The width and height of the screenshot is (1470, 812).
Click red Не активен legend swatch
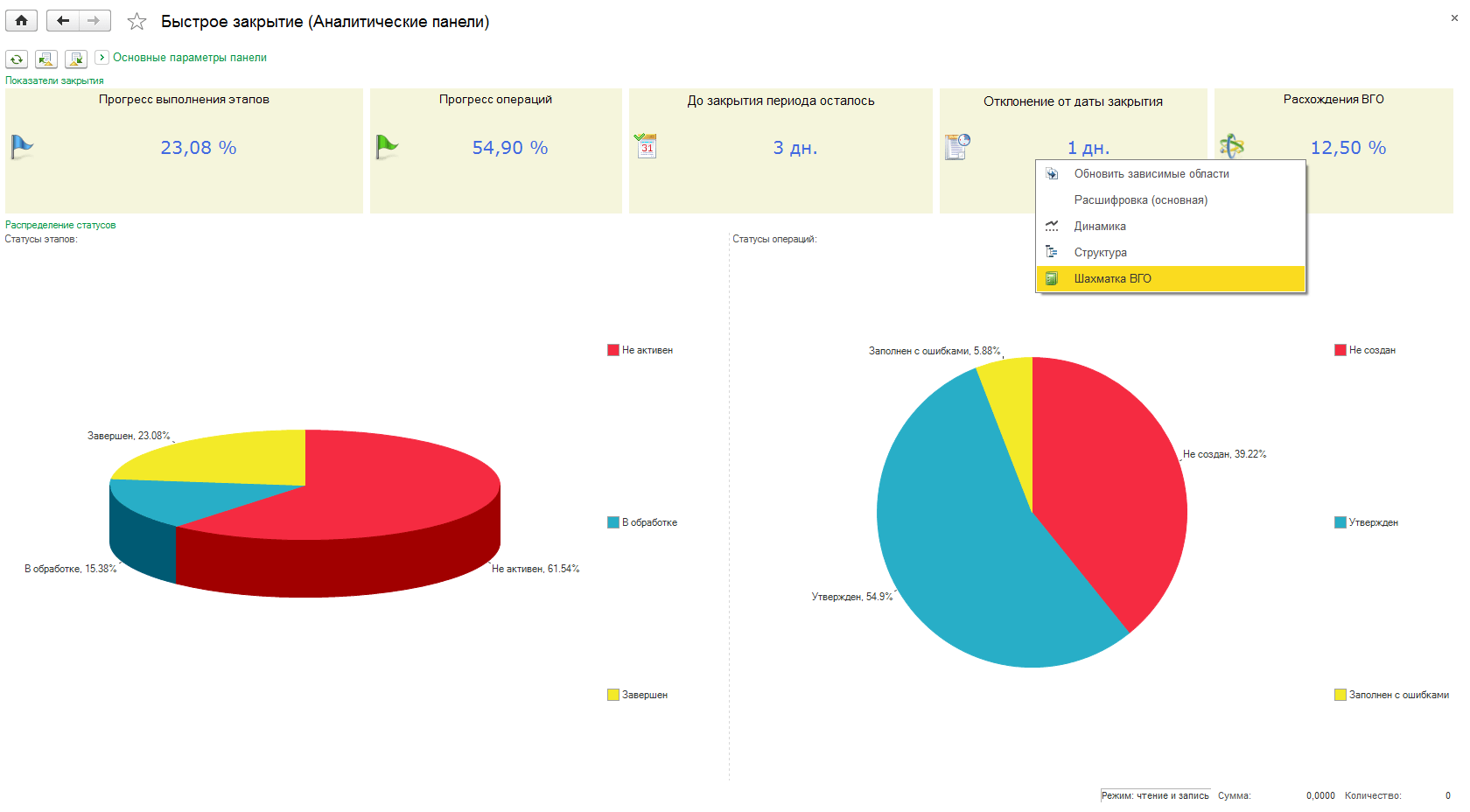click(x=613, y=350)
